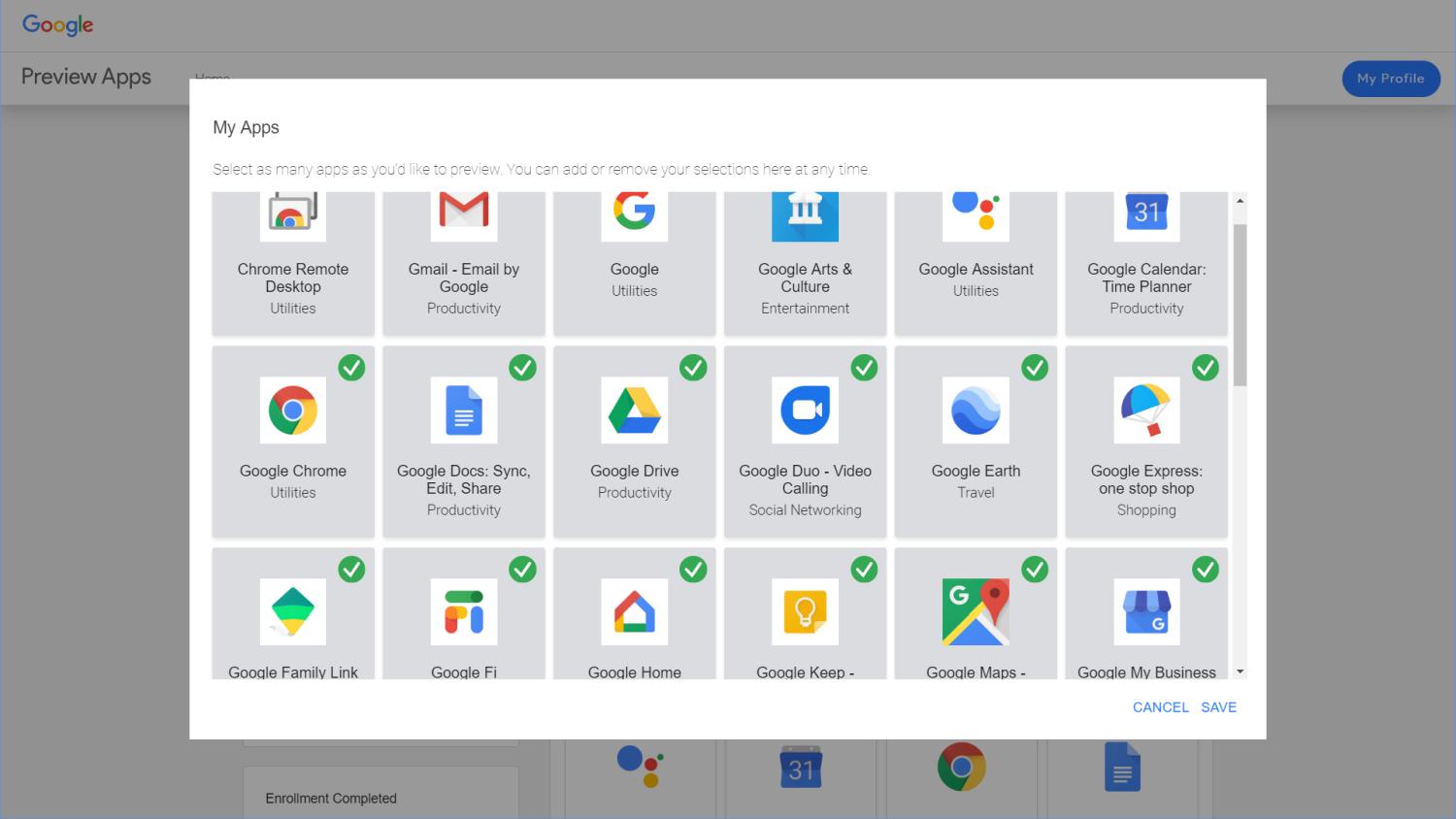Click the Google Express parachute icon

[1146, 410]
